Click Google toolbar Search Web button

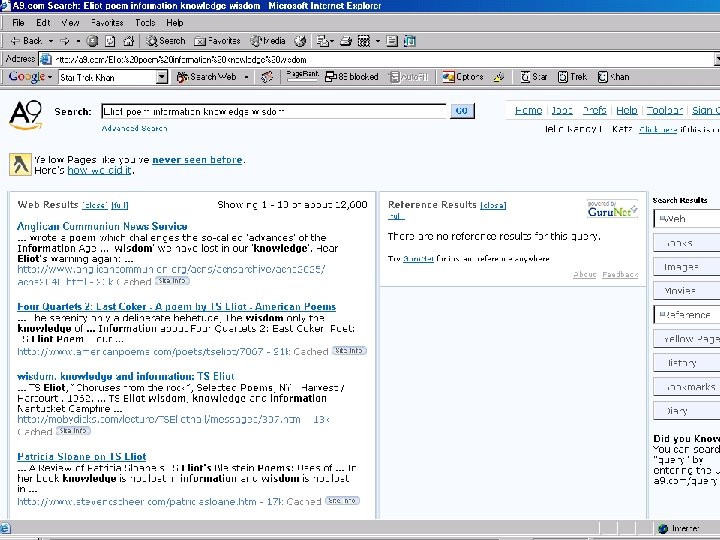(207, 77)
